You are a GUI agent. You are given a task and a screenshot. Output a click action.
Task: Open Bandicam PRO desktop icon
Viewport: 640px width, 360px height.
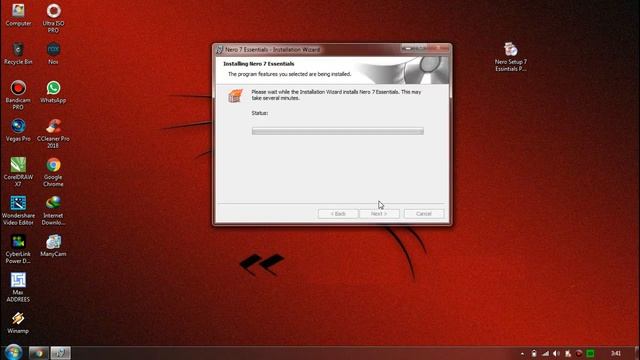click(18, 95)
